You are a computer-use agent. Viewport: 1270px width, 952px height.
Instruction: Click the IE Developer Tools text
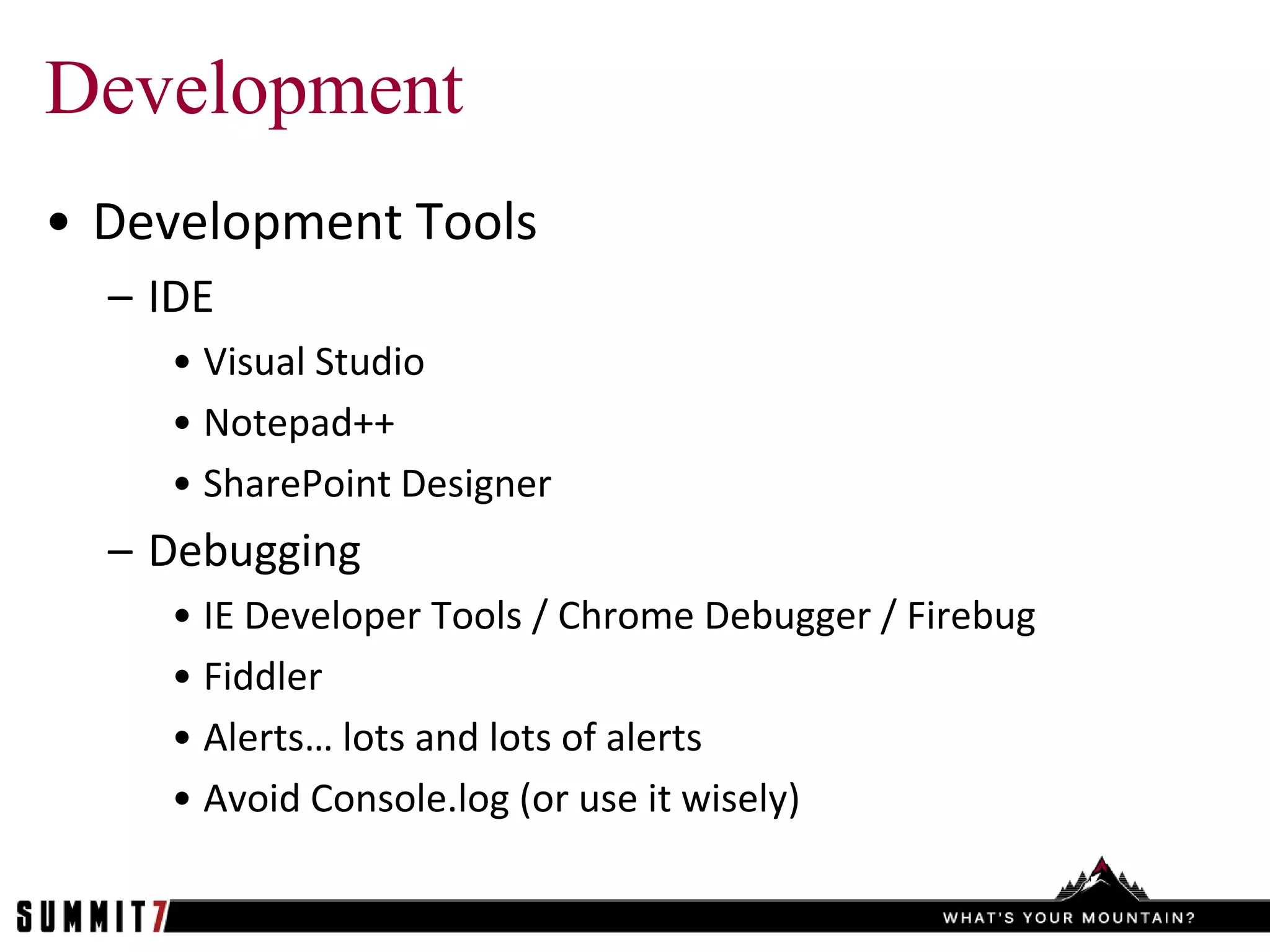(363, 616)
